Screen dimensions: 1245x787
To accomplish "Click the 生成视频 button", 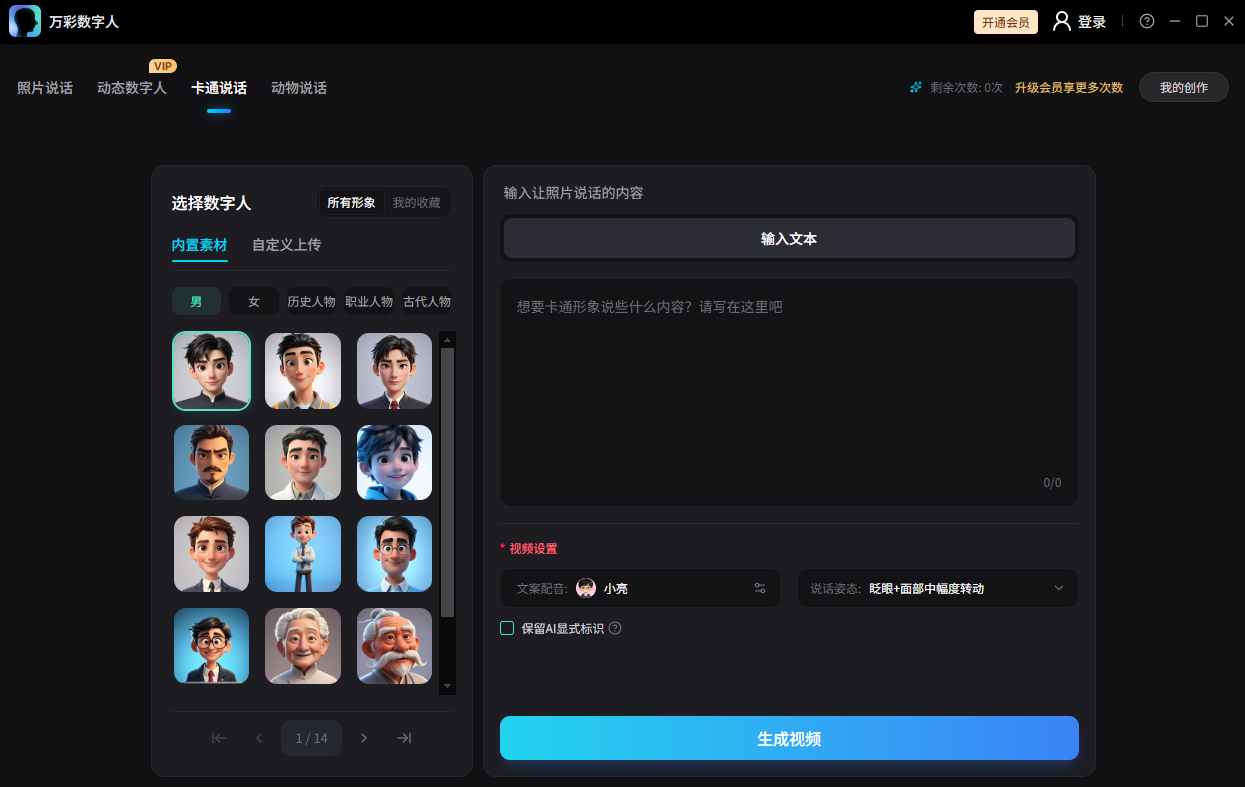I will [789, 738].
